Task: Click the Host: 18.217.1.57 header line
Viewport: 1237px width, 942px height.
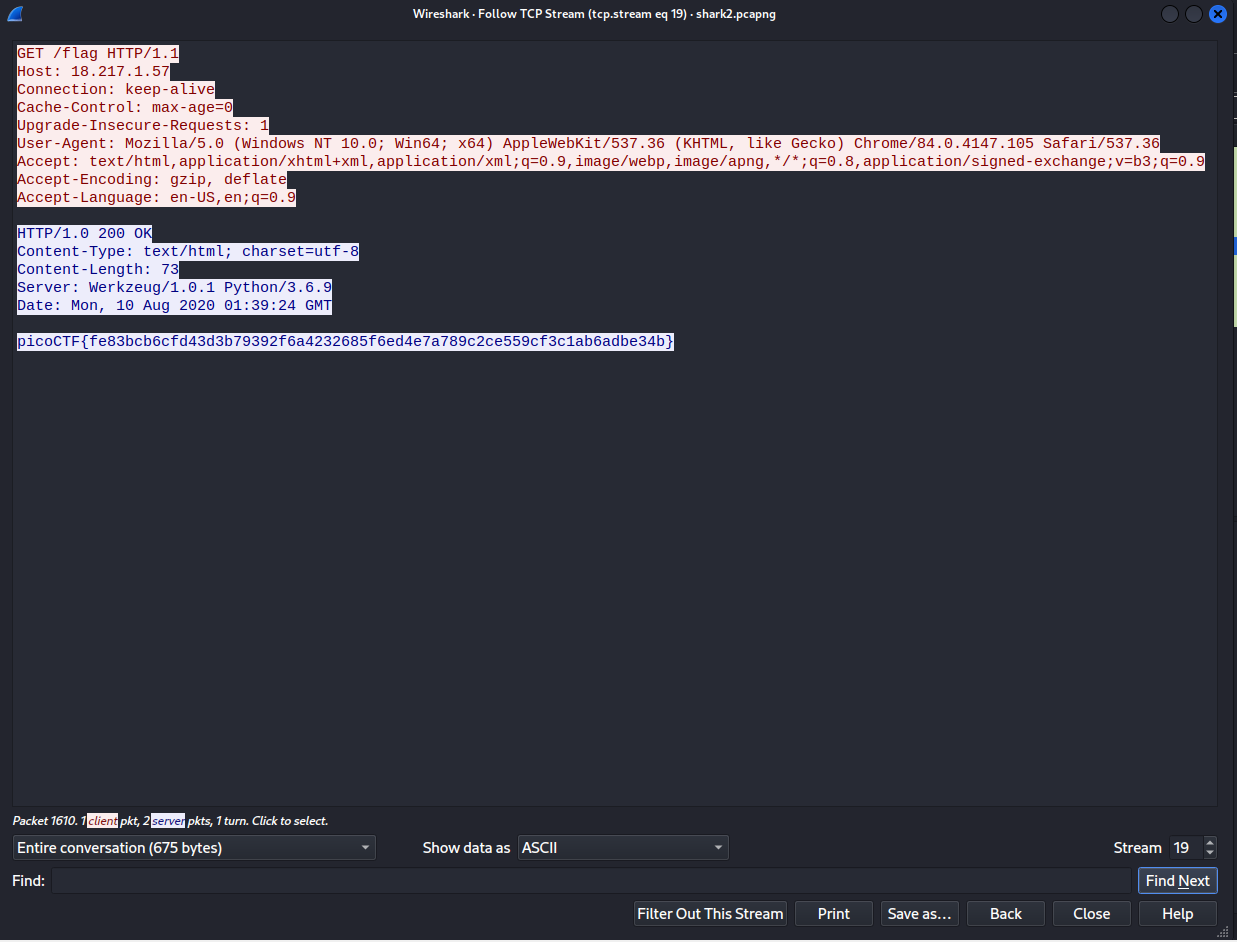Action: click(93, 72)
